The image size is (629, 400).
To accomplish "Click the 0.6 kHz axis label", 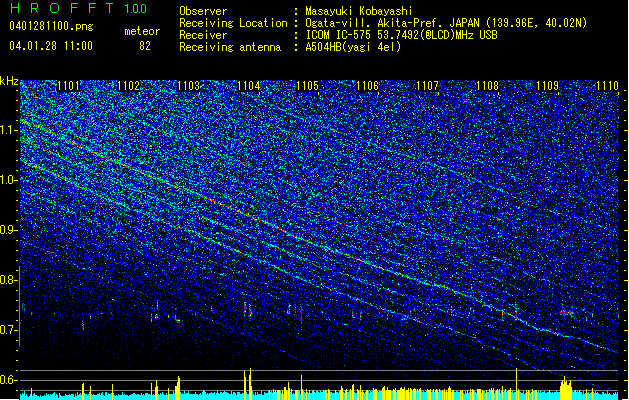I will 9,380.
